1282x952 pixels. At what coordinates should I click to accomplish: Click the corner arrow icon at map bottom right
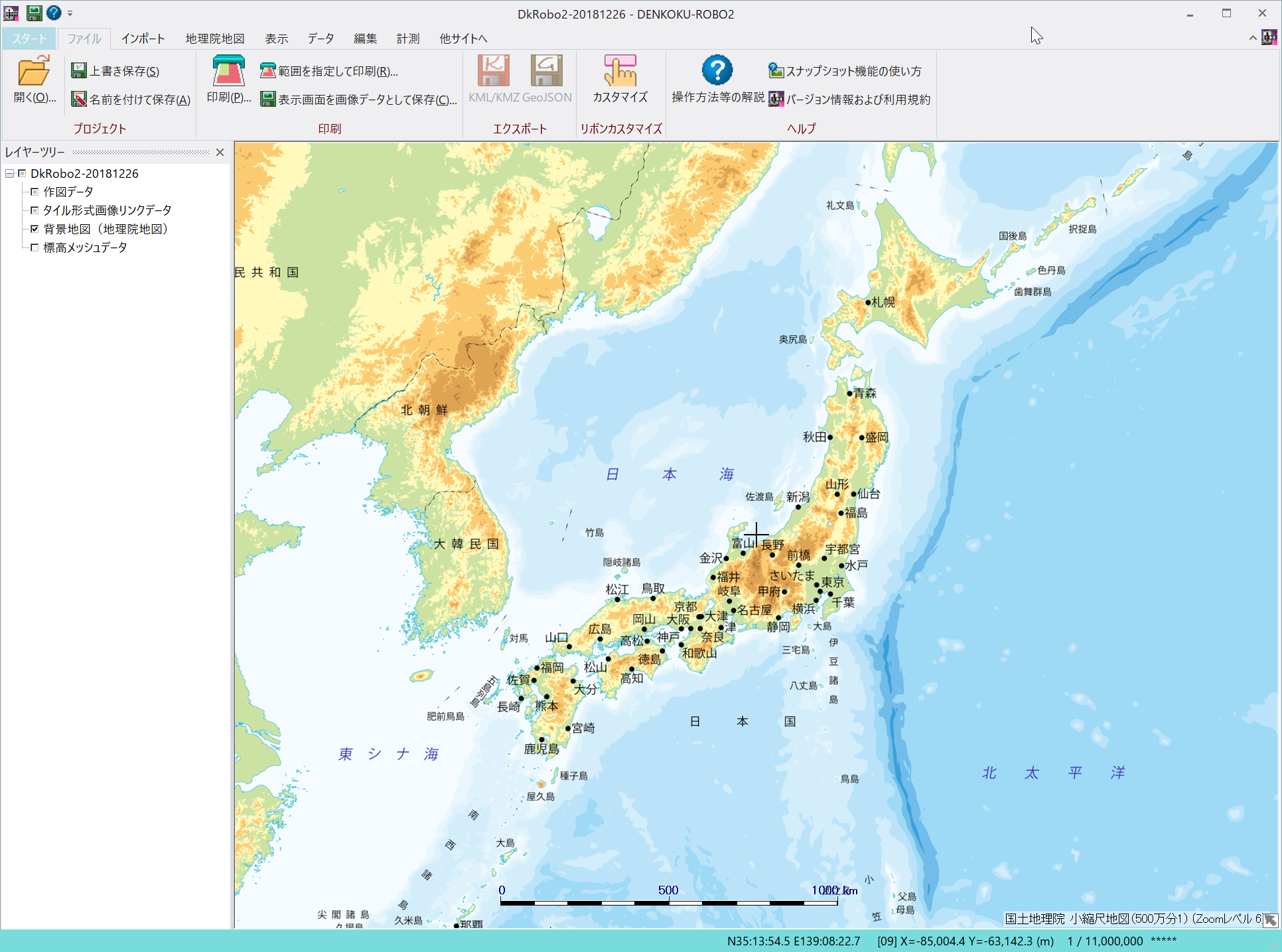click(1270, 919)
